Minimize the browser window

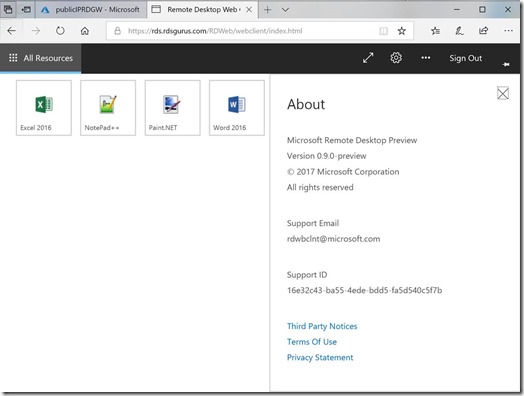(457, 10)
